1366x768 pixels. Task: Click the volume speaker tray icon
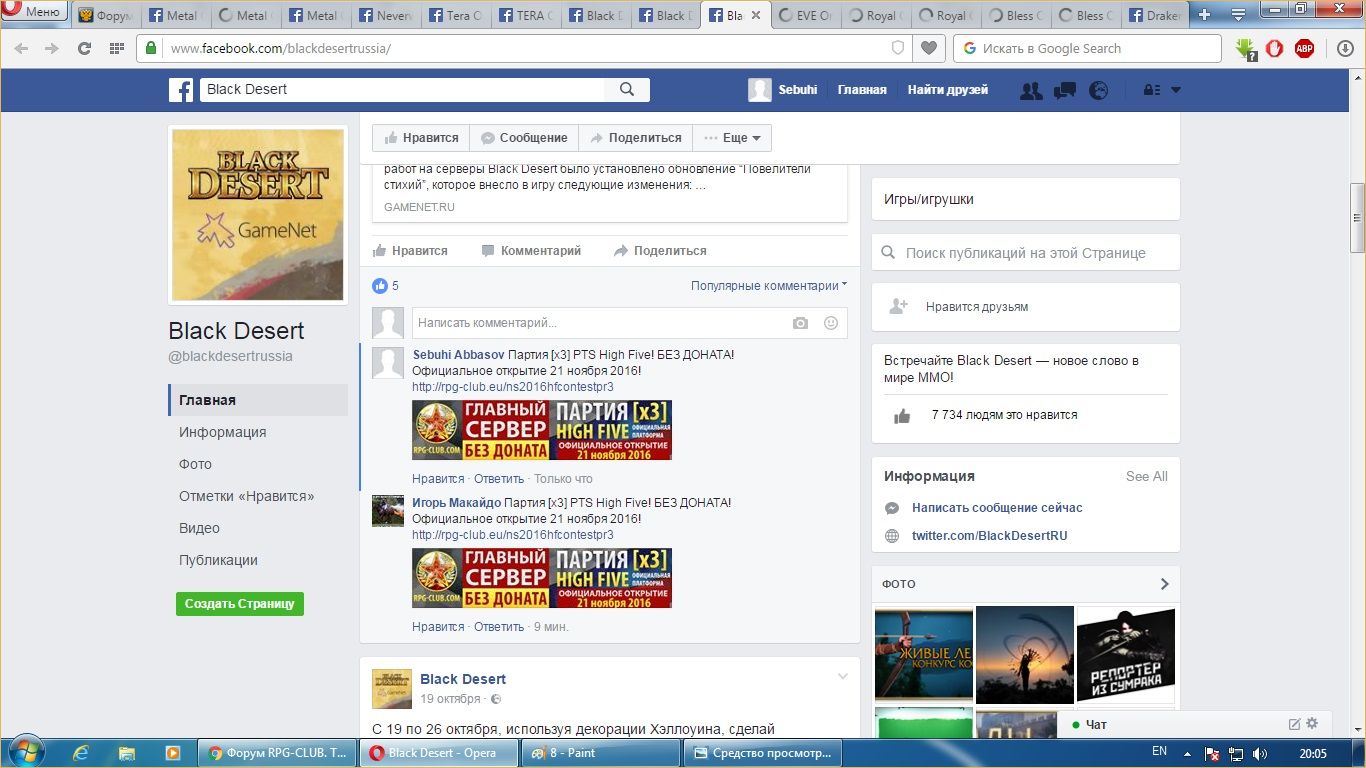(x=1259, y=753)
